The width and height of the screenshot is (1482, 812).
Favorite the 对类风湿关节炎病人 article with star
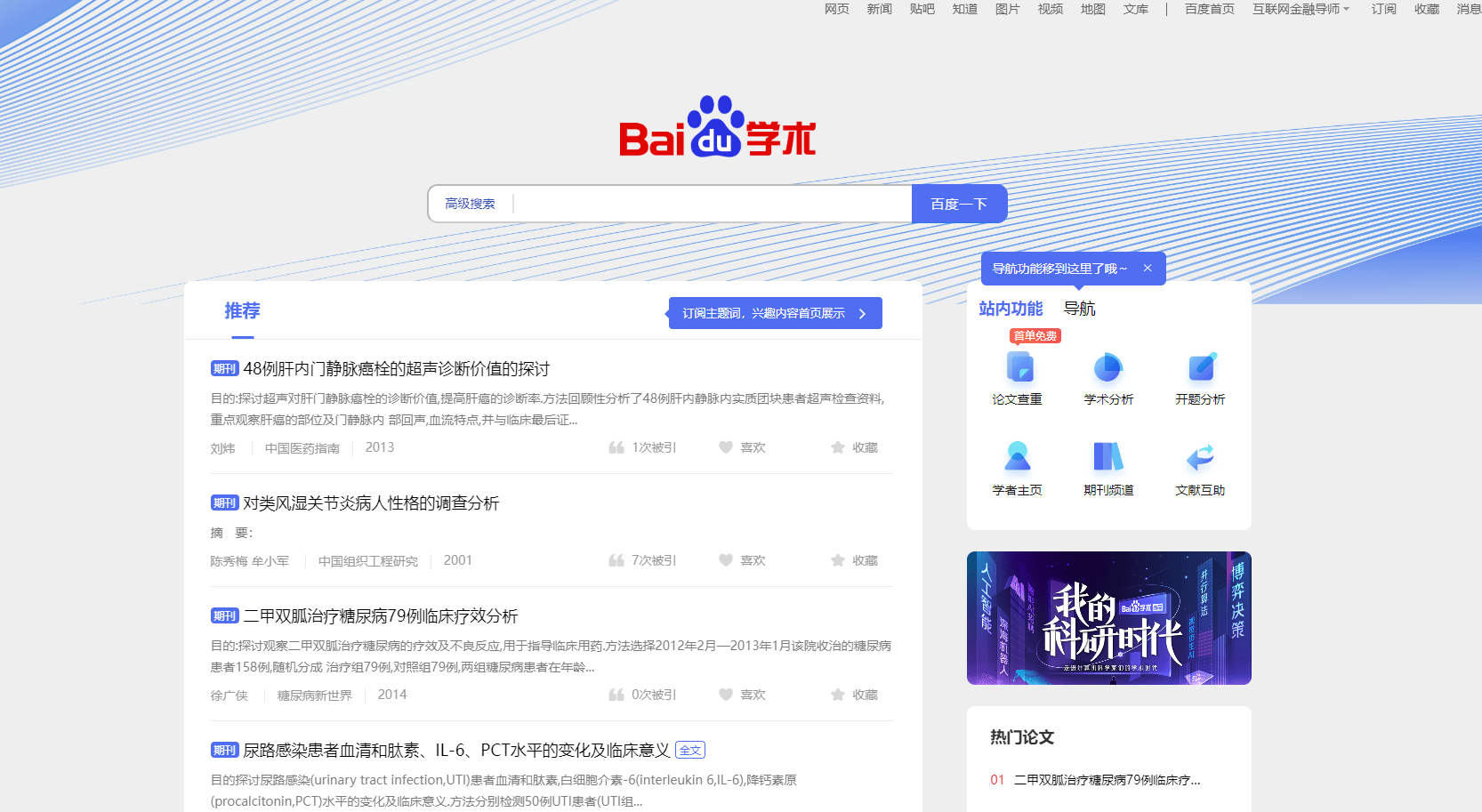coord(837,560)
